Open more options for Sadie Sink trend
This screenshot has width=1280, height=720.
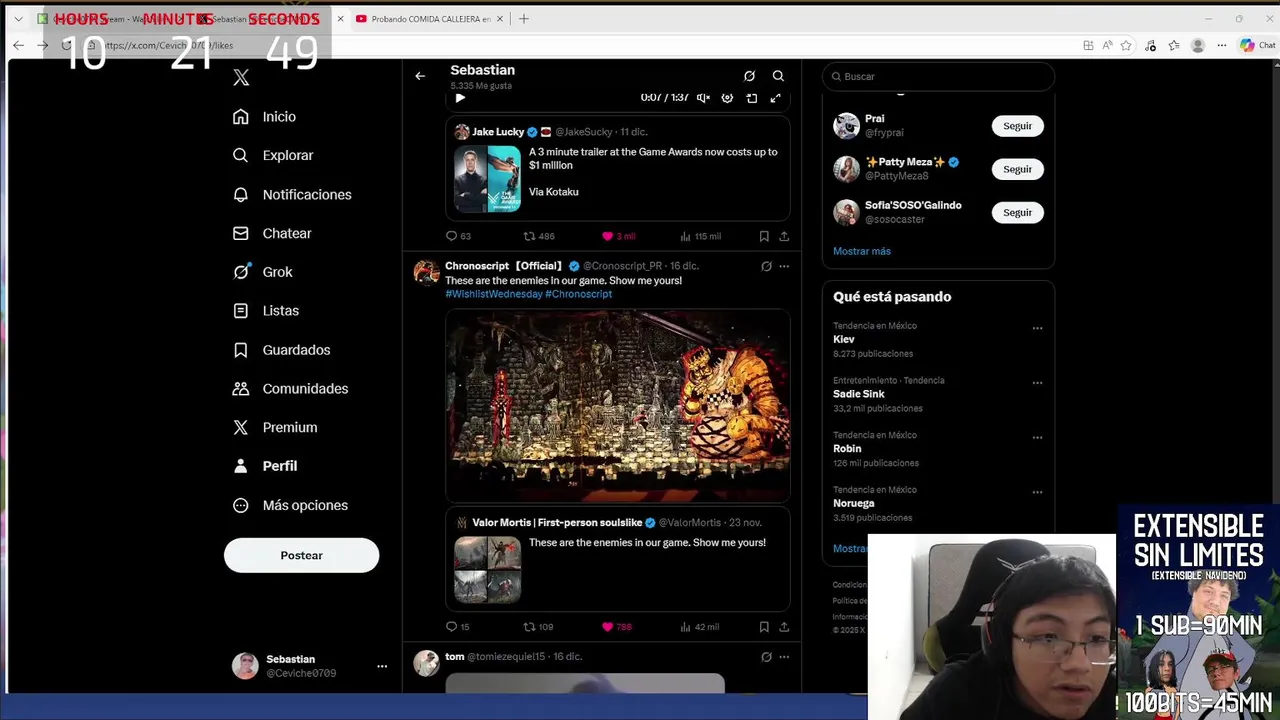pos(1037,383)
